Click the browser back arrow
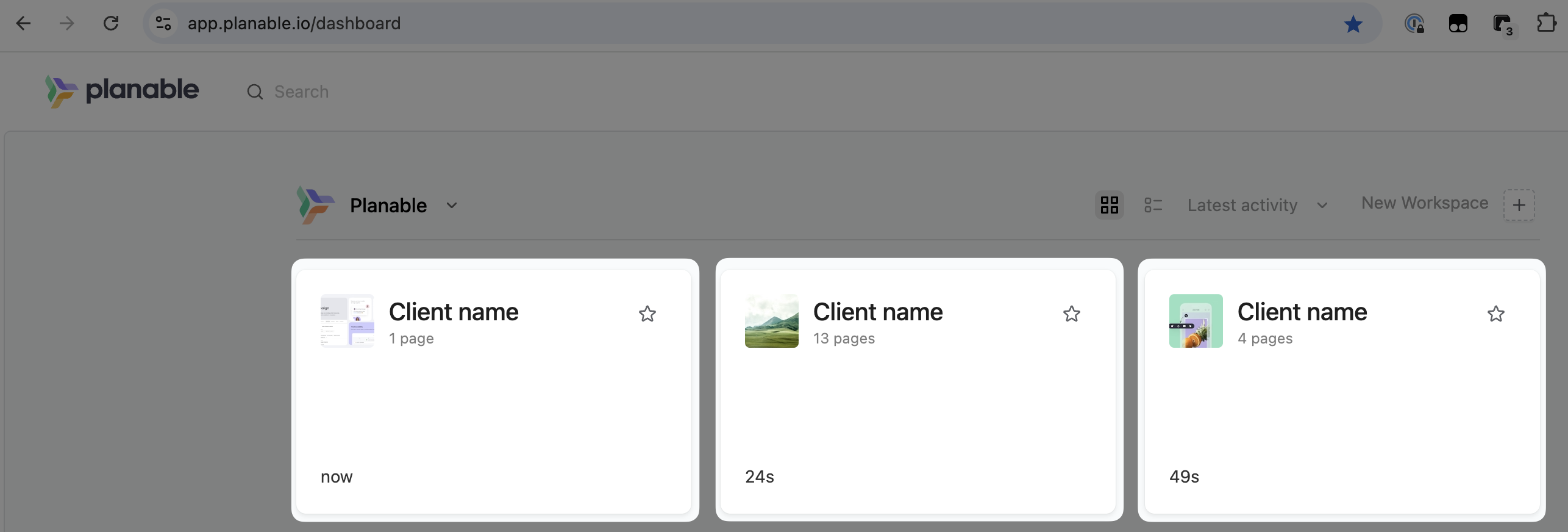The width and height of the screenshot is (1568, 532). [23, 24]
